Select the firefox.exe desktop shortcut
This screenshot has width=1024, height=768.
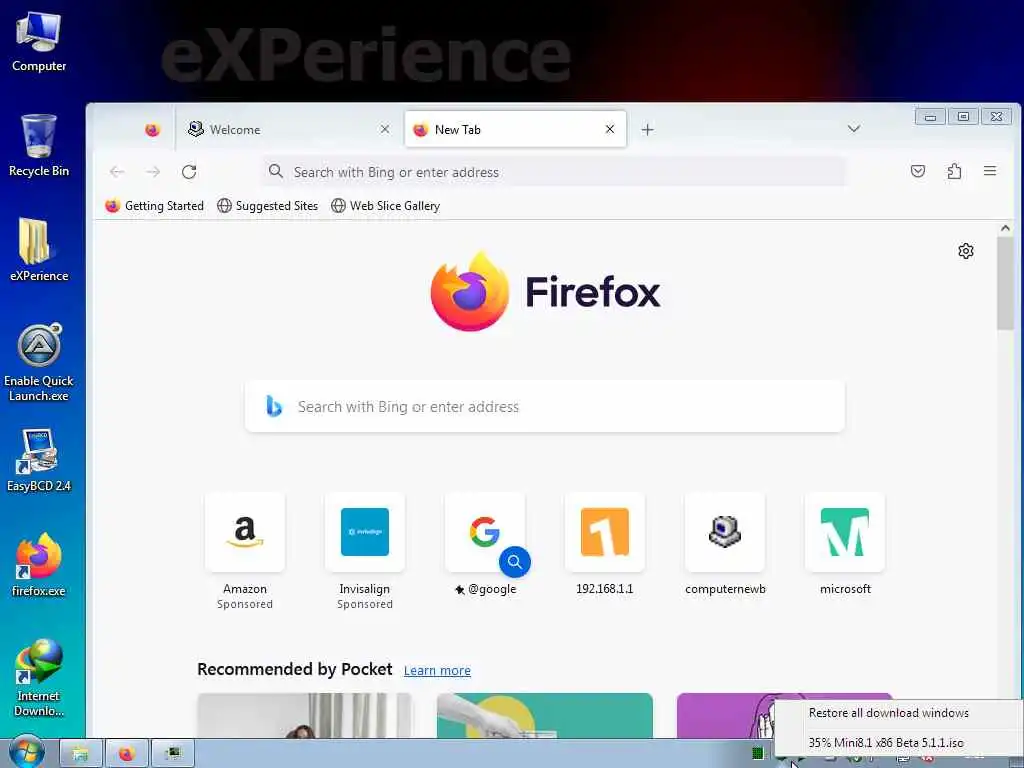point(39,565)
